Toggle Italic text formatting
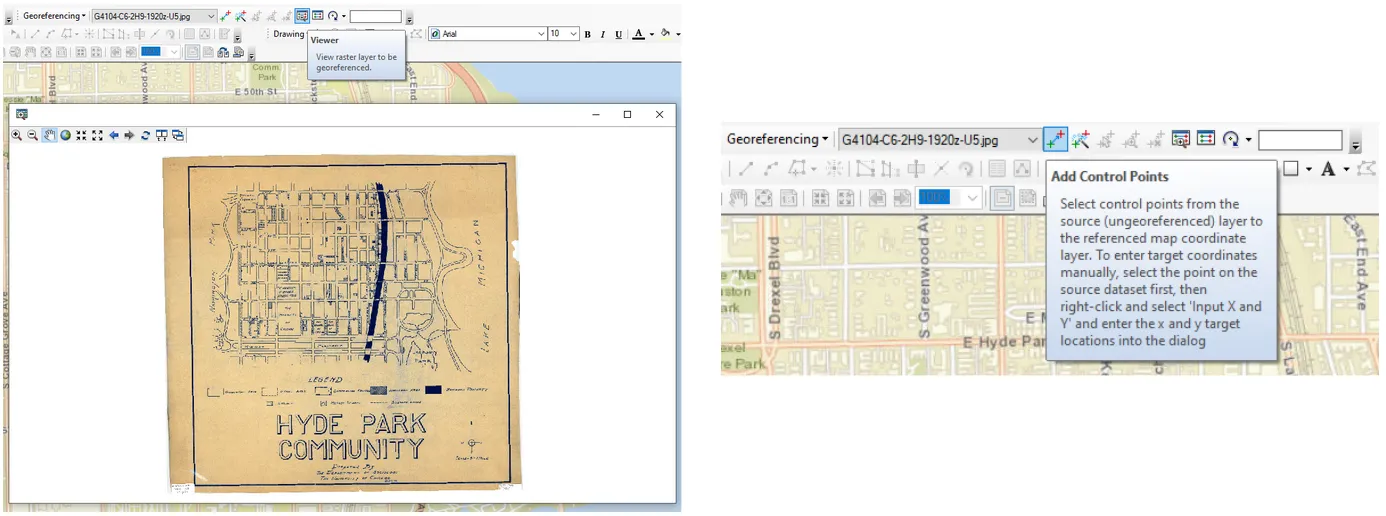Image resolution: width=1386 pixels, height=516 pixels. (x=603, y=34)
